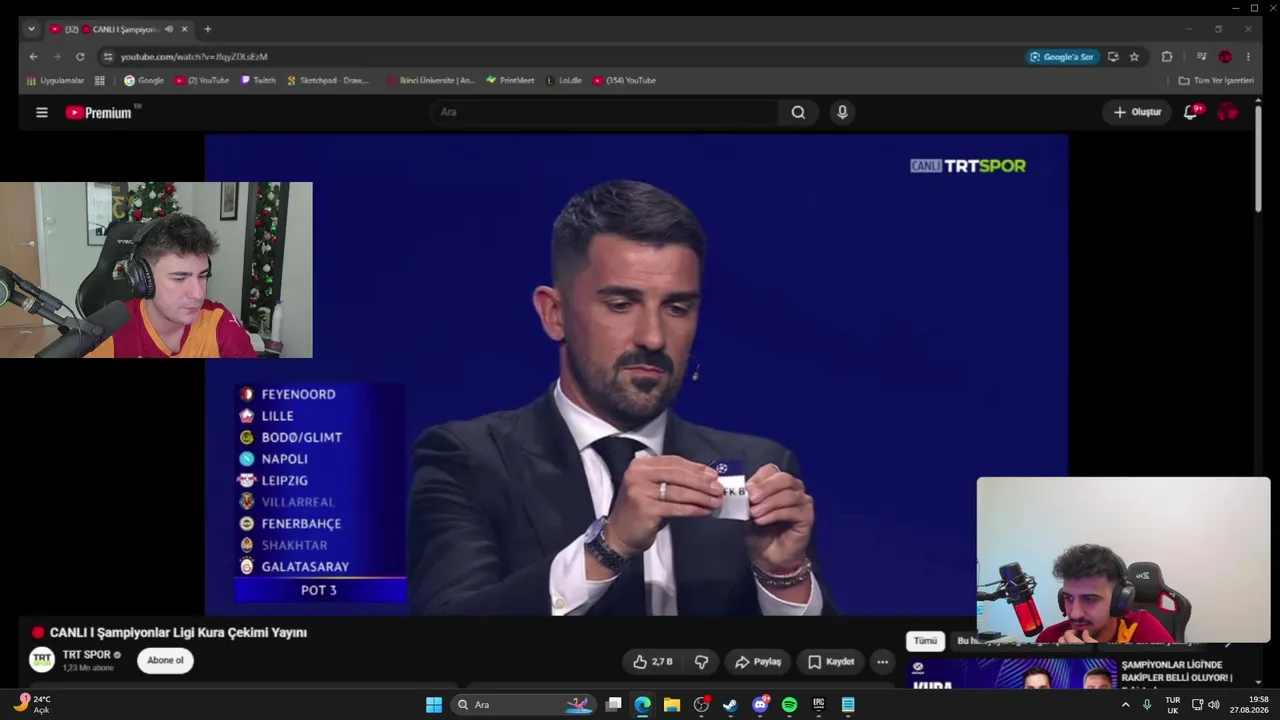
Task: Close the CANLI Şampiyonlar browser tab
Action: click(x=184, y=29)
